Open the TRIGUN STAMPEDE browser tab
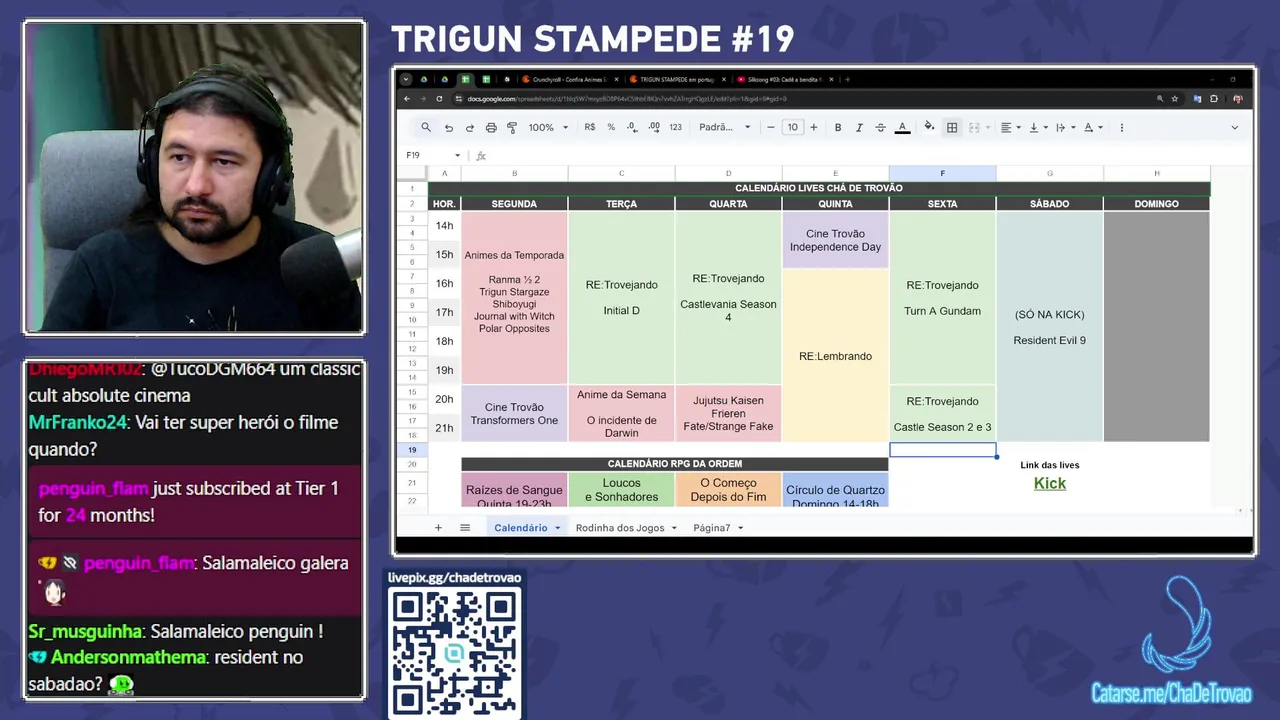1280x720 pixels. 677,79
